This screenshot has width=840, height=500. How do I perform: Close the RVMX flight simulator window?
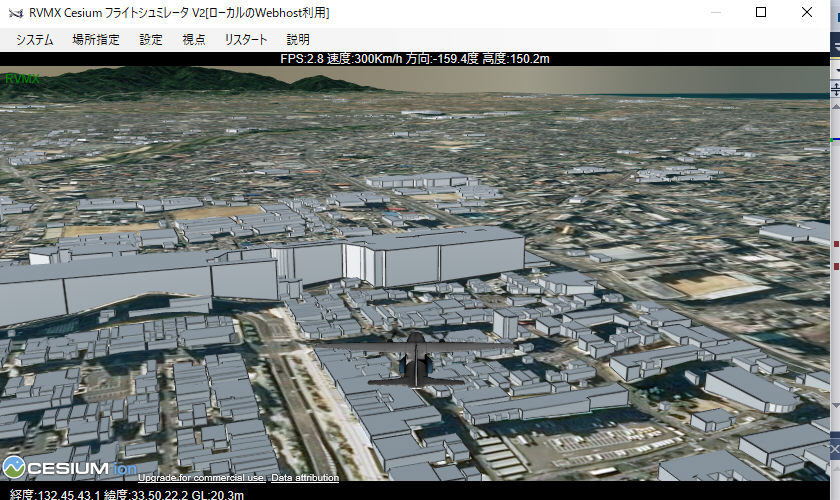pos(807,13)
